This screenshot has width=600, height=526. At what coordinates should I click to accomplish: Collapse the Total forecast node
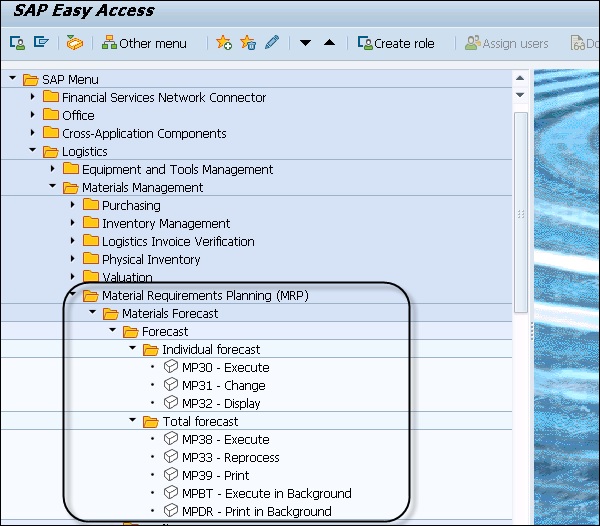(133, 422)
